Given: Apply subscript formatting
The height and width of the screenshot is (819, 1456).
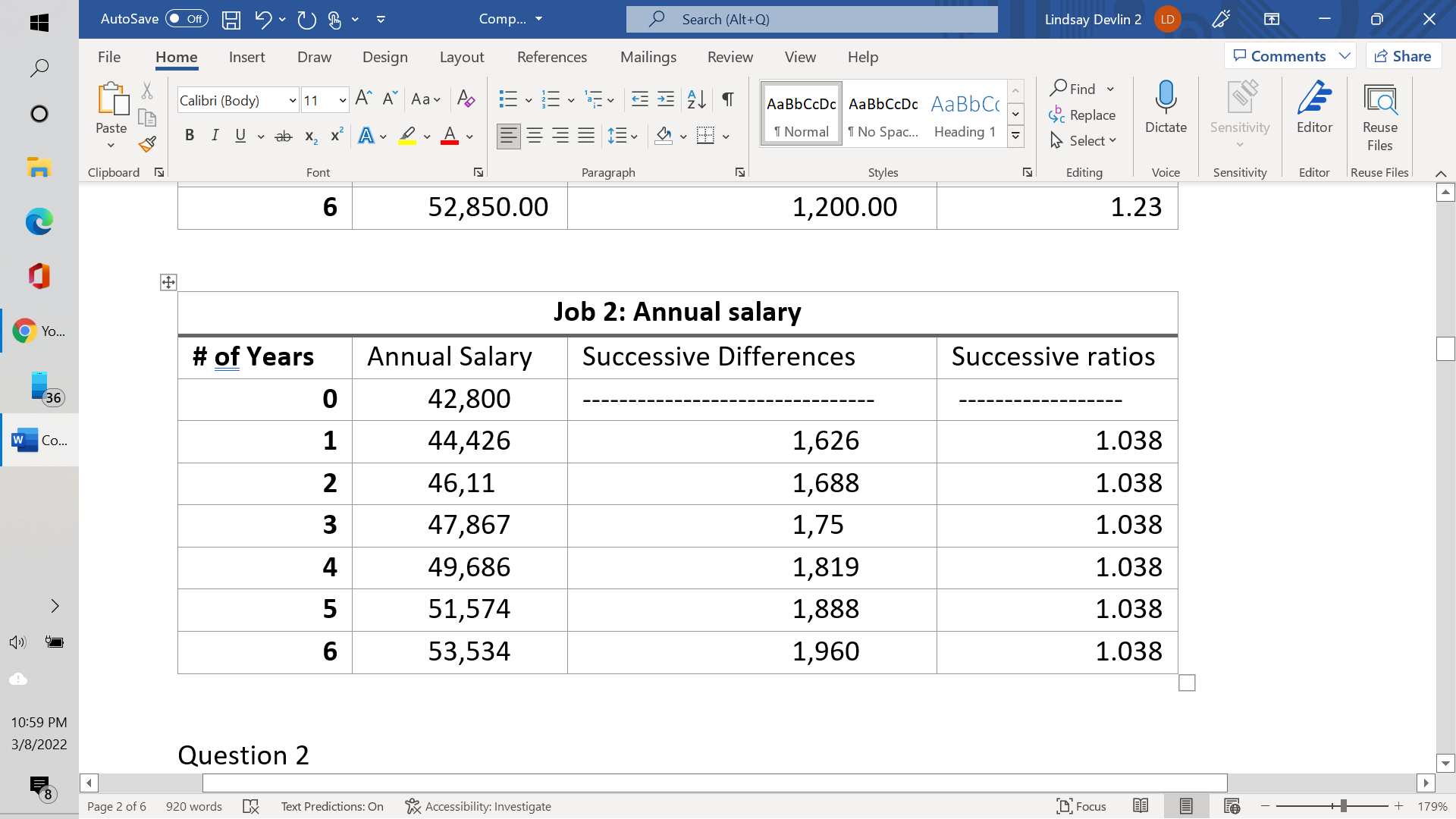Looking at the screenshot, I should click(309, 137).
